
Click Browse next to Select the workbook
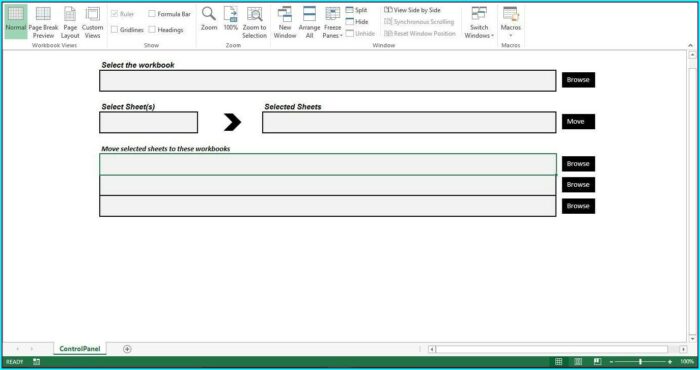point(578,80)
